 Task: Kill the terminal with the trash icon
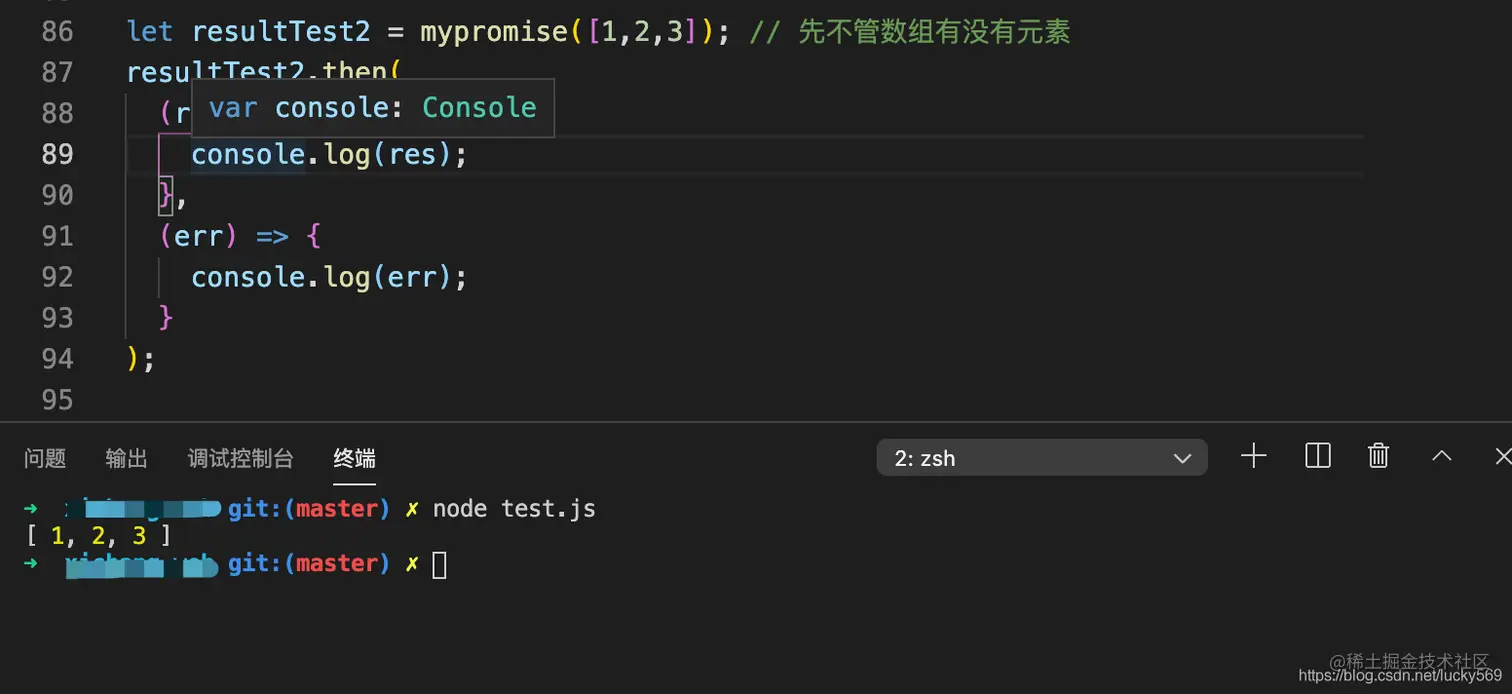1378,457
